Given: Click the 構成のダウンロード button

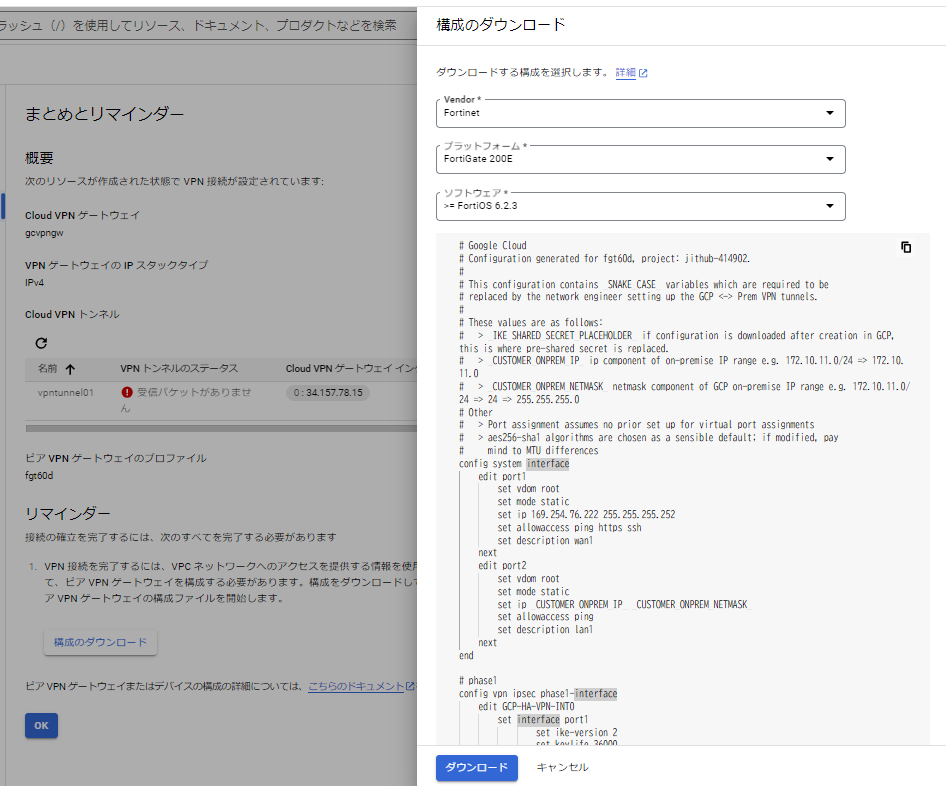Looking at the screenshot, I should click(x=100, y=642).
